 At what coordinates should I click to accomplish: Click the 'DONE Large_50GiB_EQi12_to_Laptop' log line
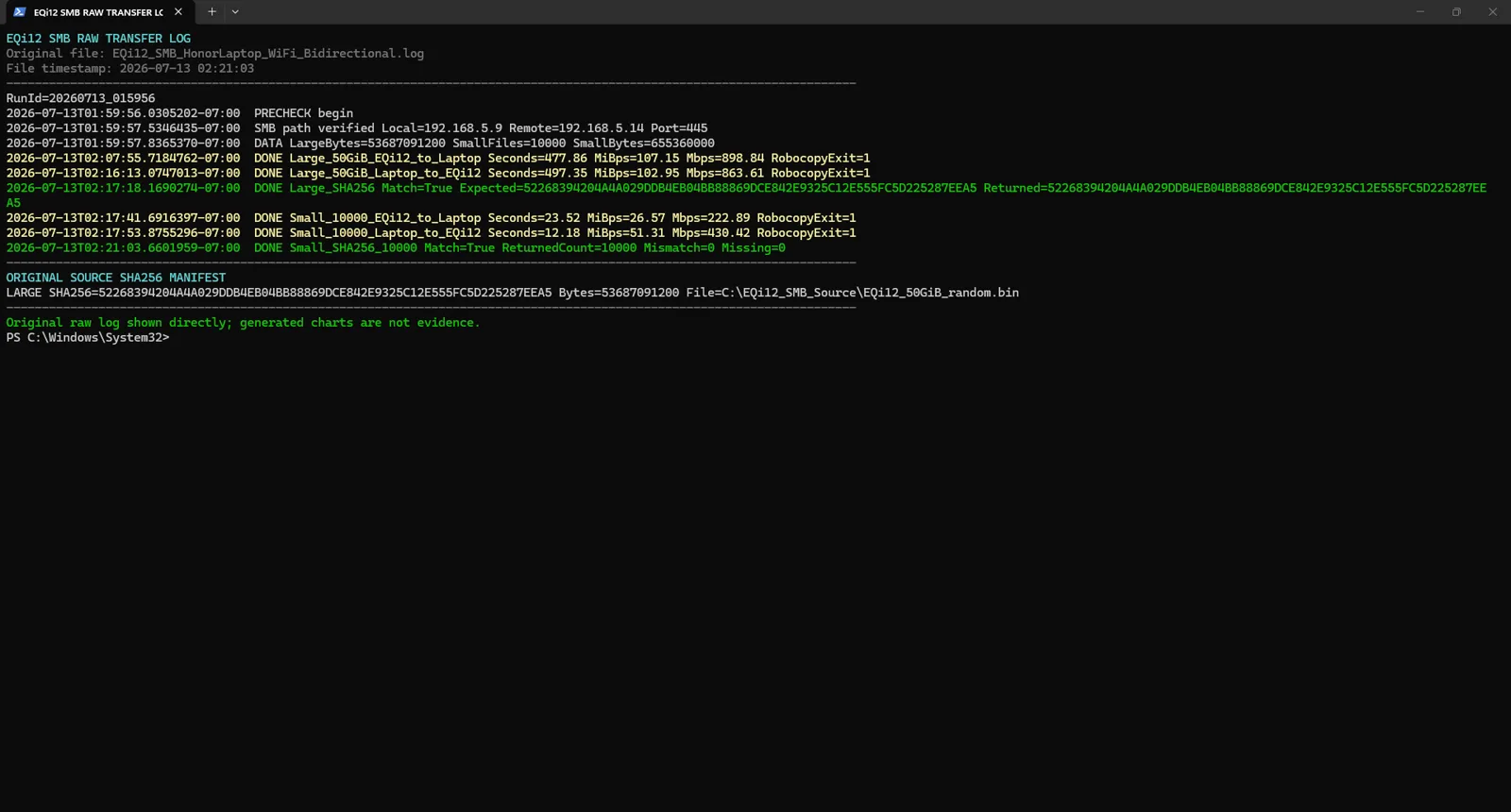pyautogui.click(x=438, y=159)
